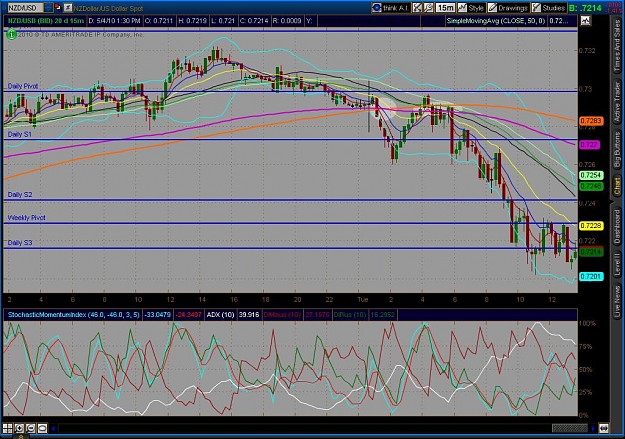Open the Dashboard side tab
The width and height of the screenshot is (625, 439).
[617, 226]
